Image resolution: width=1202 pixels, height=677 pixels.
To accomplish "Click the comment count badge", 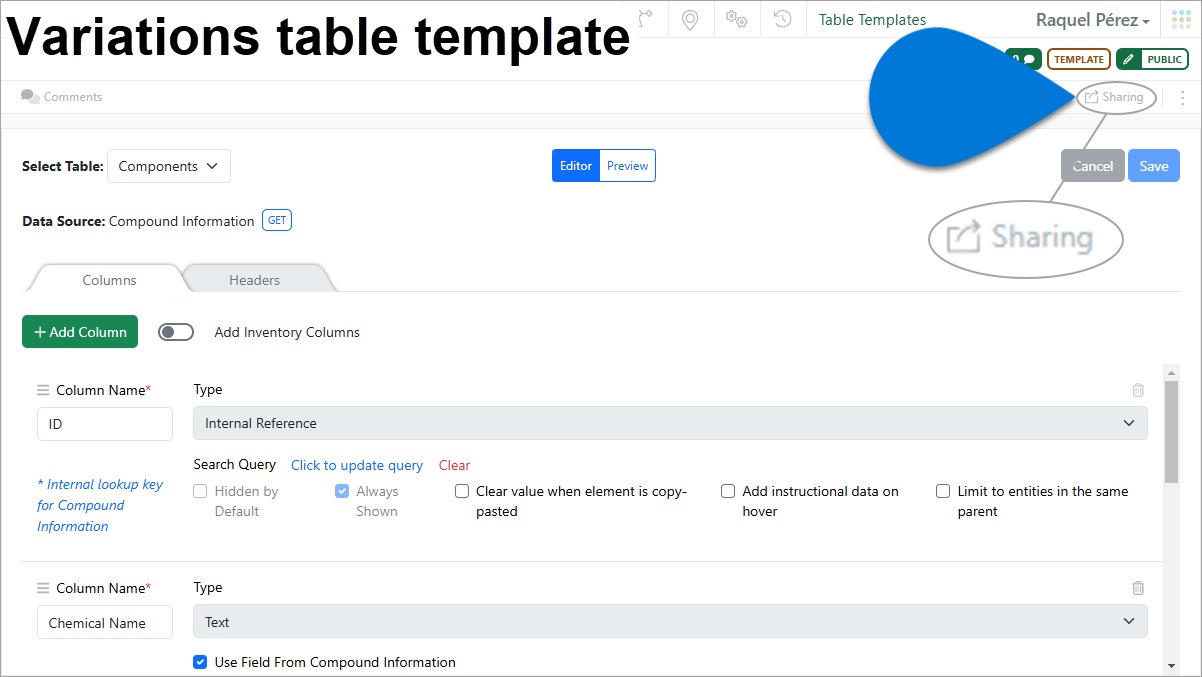I will [1024, 59].
